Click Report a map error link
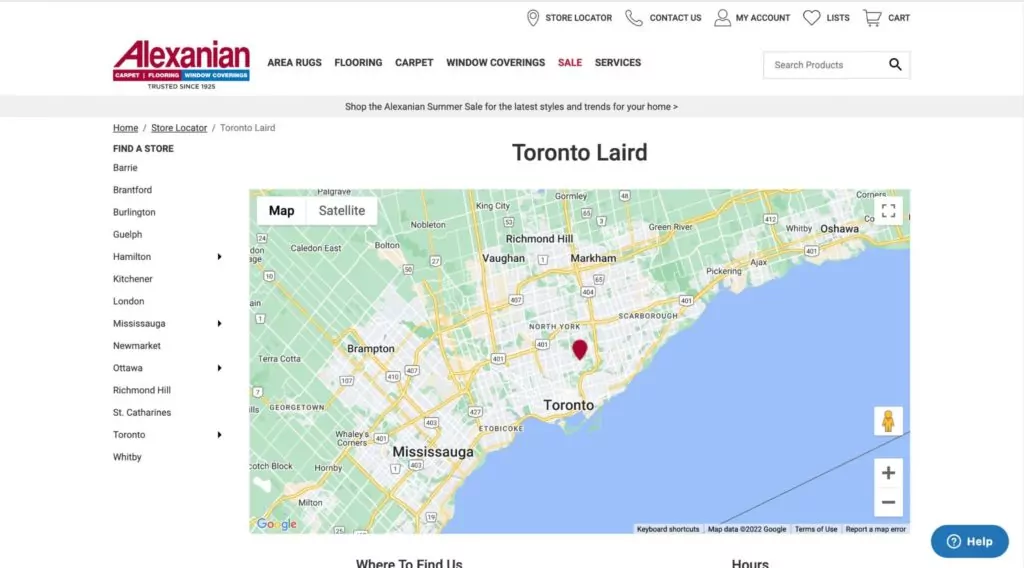This screenshot has width=1024, height=568. [x=876, y=529]
